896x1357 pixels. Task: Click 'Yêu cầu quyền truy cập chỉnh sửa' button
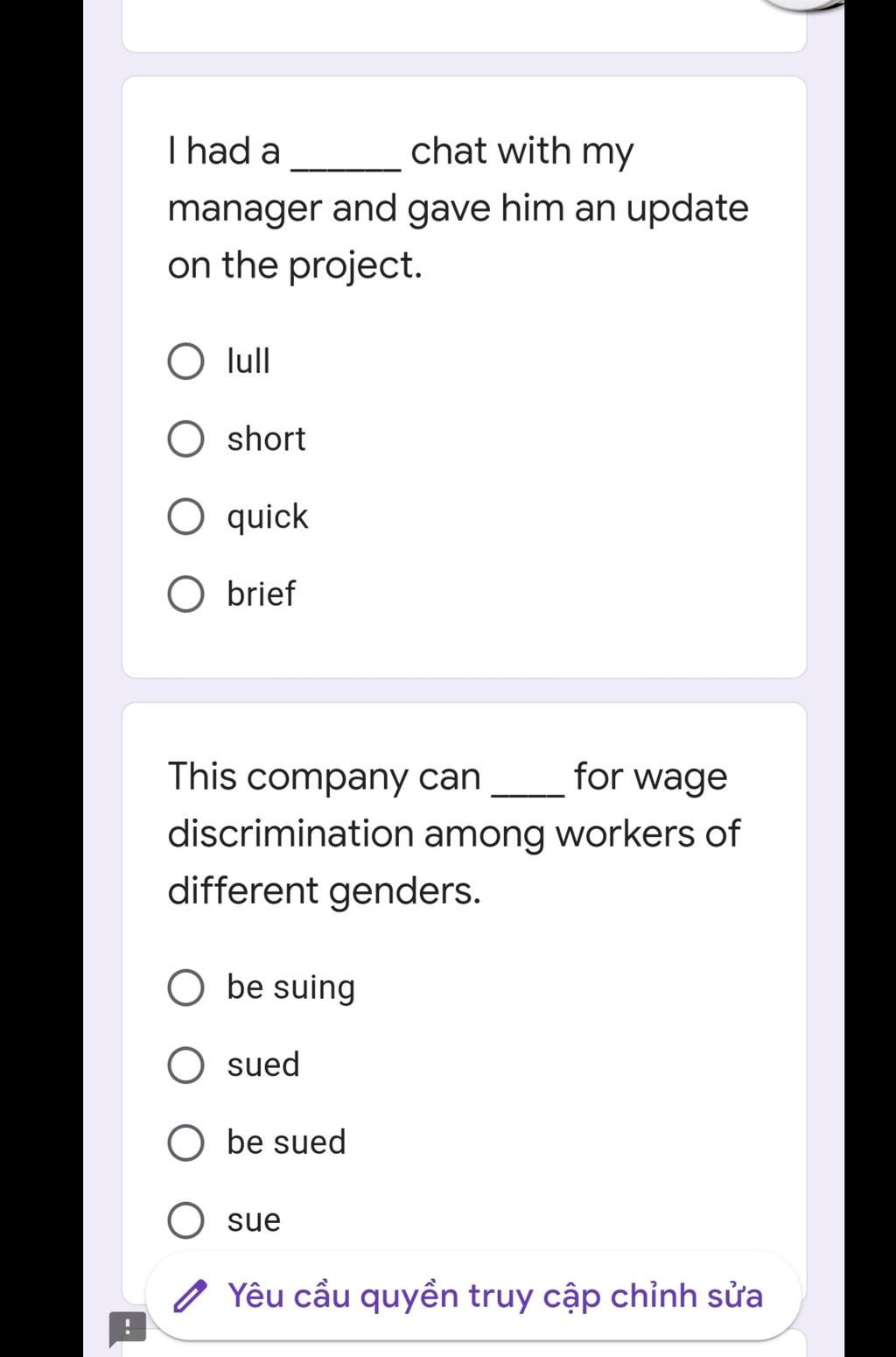(x=473, y=1296)
